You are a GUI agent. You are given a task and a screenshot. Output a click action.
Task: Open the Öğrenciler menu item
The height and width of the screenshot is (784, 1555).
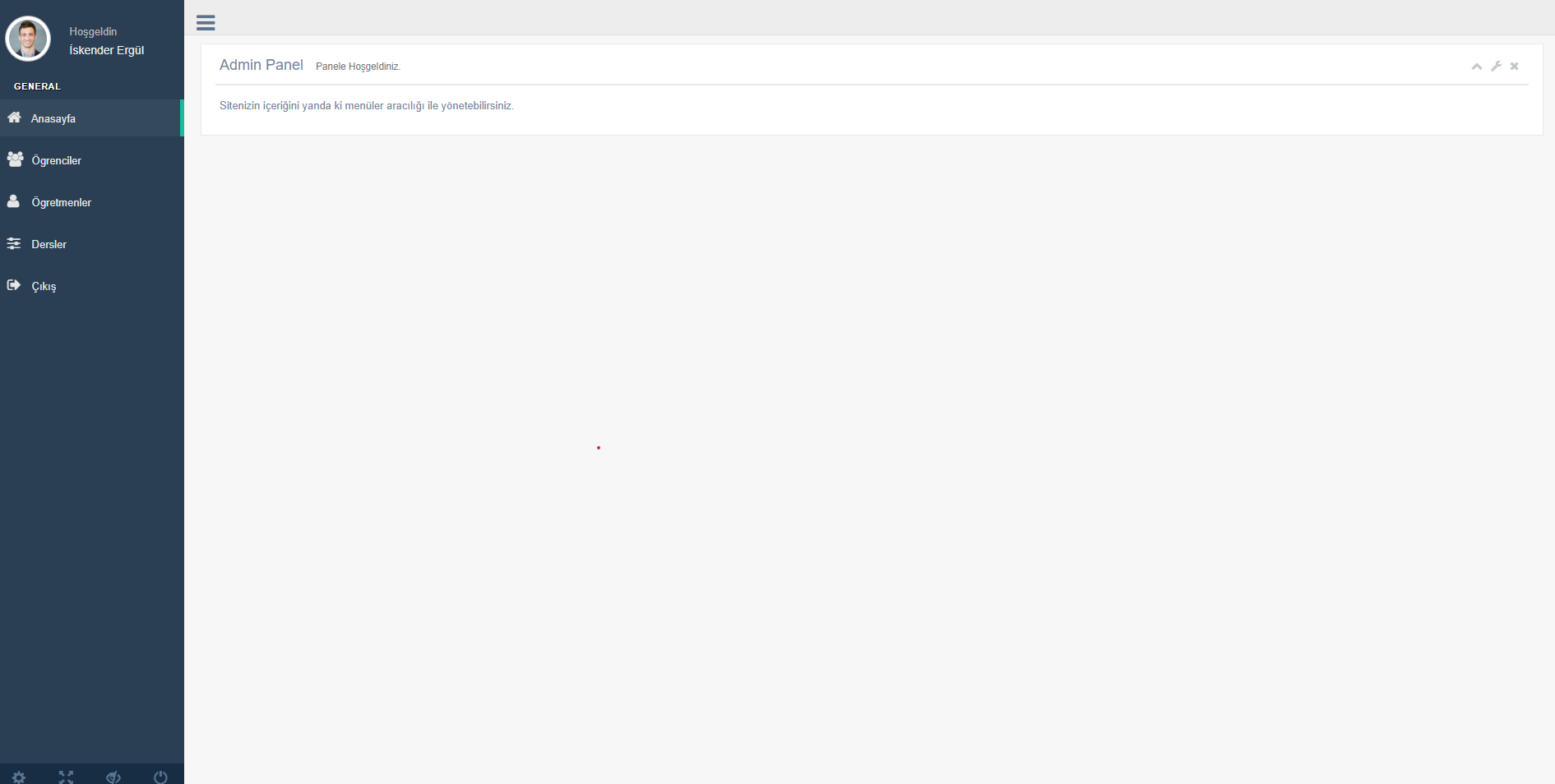(x=56, y=159)
